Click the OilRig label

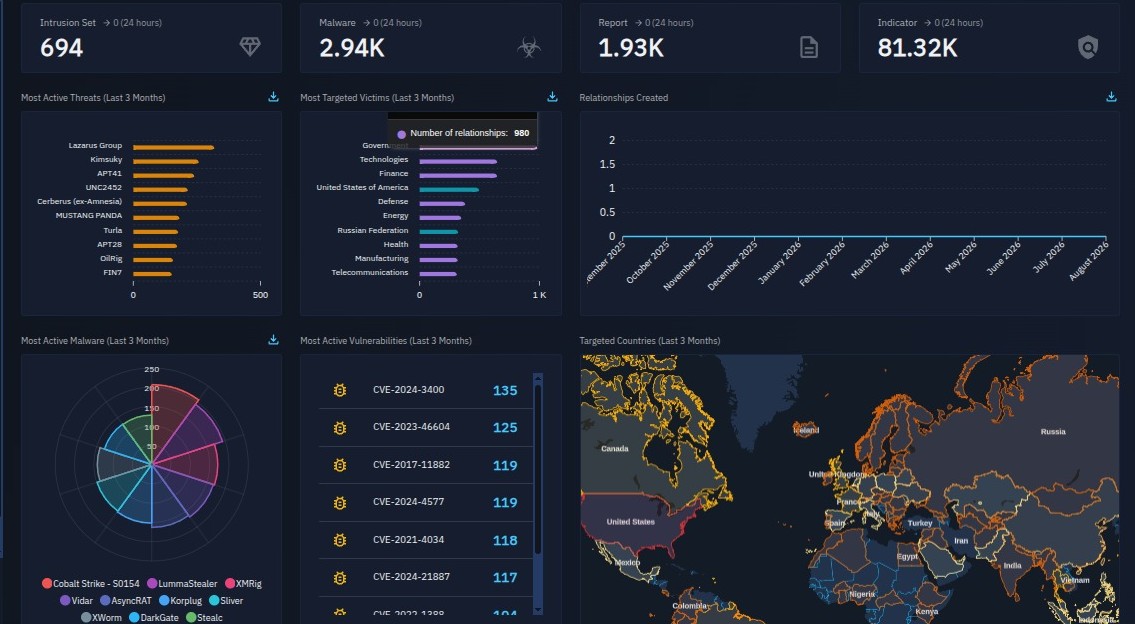(111, 258)
